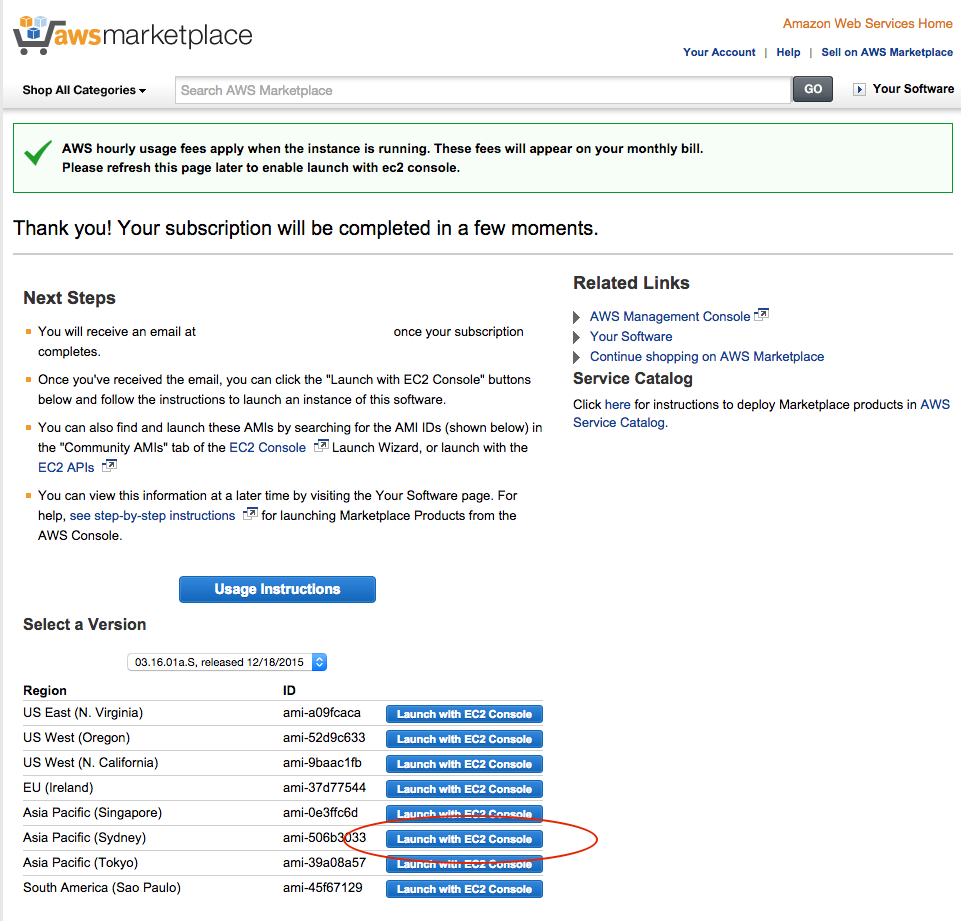The image size is (961, 921).
Task: Click AMI ID ami-a09fcaca
Action: coord(322,713)
